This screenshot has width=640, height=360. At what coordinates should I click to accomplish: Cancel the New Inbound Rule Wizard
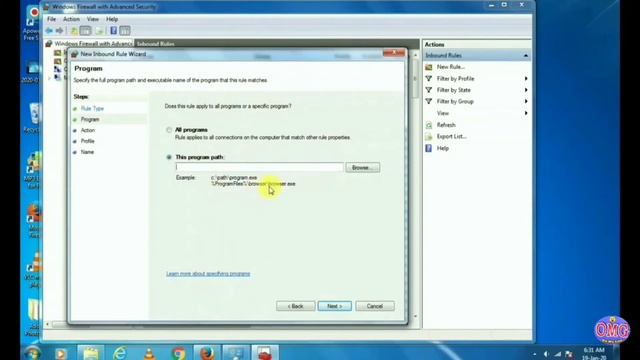[375, 306]
